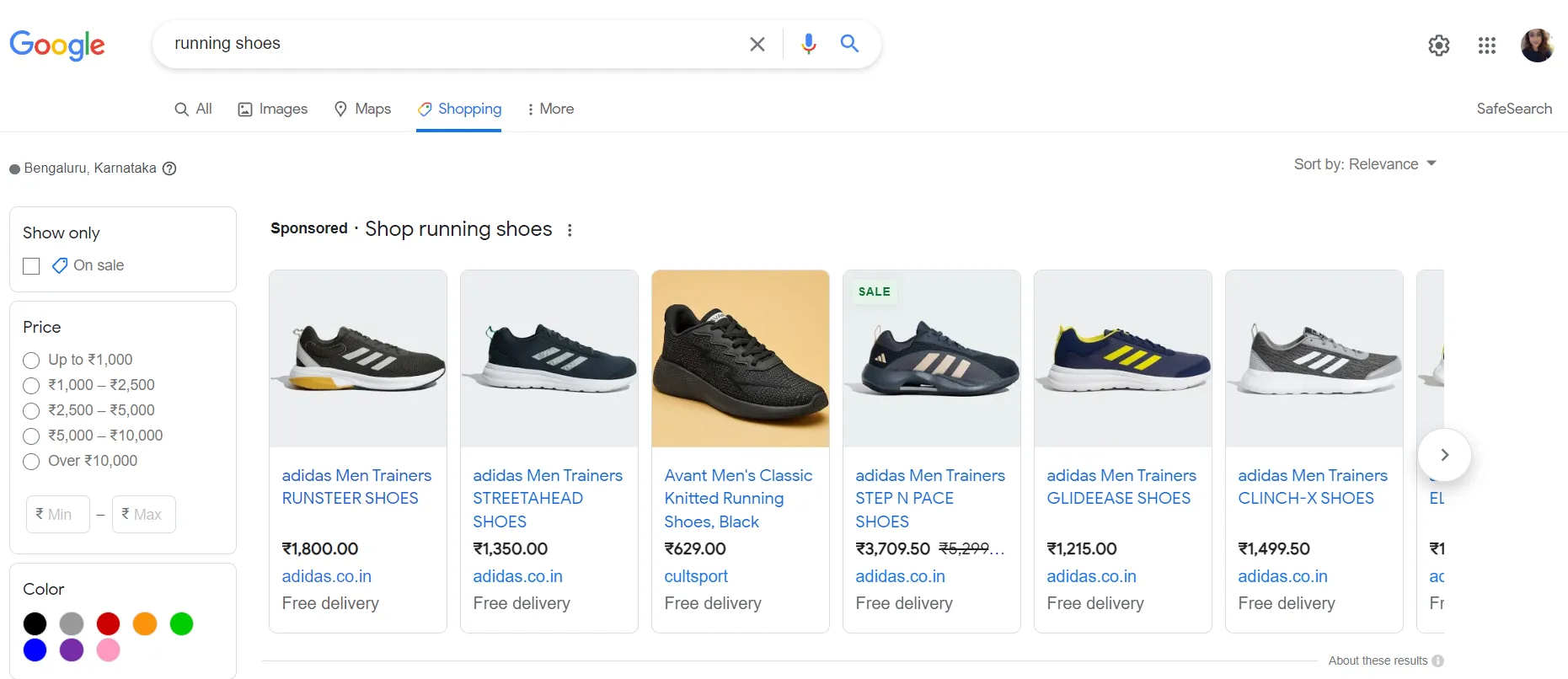The height and width of the screenshot is (679, 1568).
Task: Filter by black color swatch
Action: [x=35, y=623]
